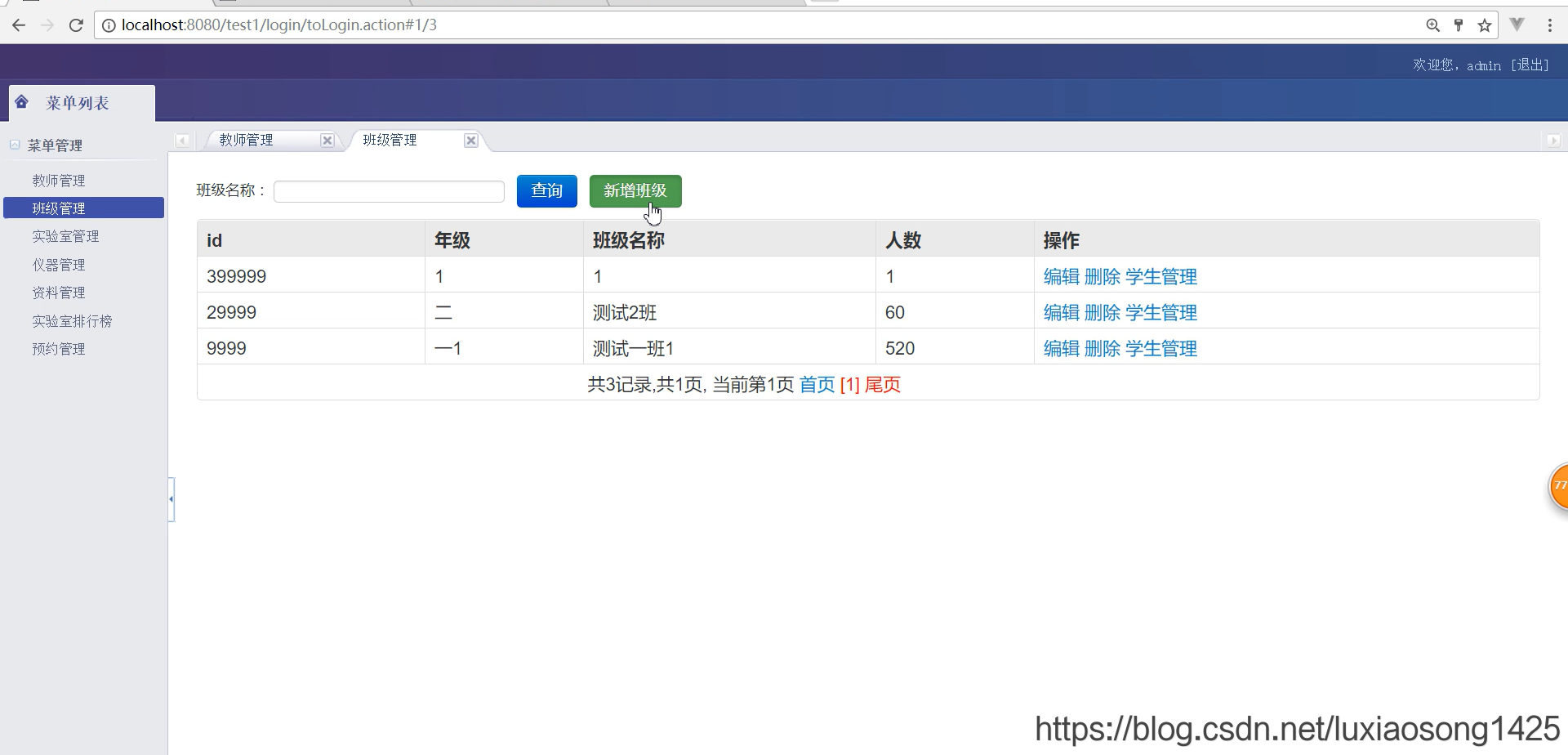This screenshot has width=1568, height=755.
Task: Open 实验室管理 in the sidebar menu
Action: click(x=65, y=236)
